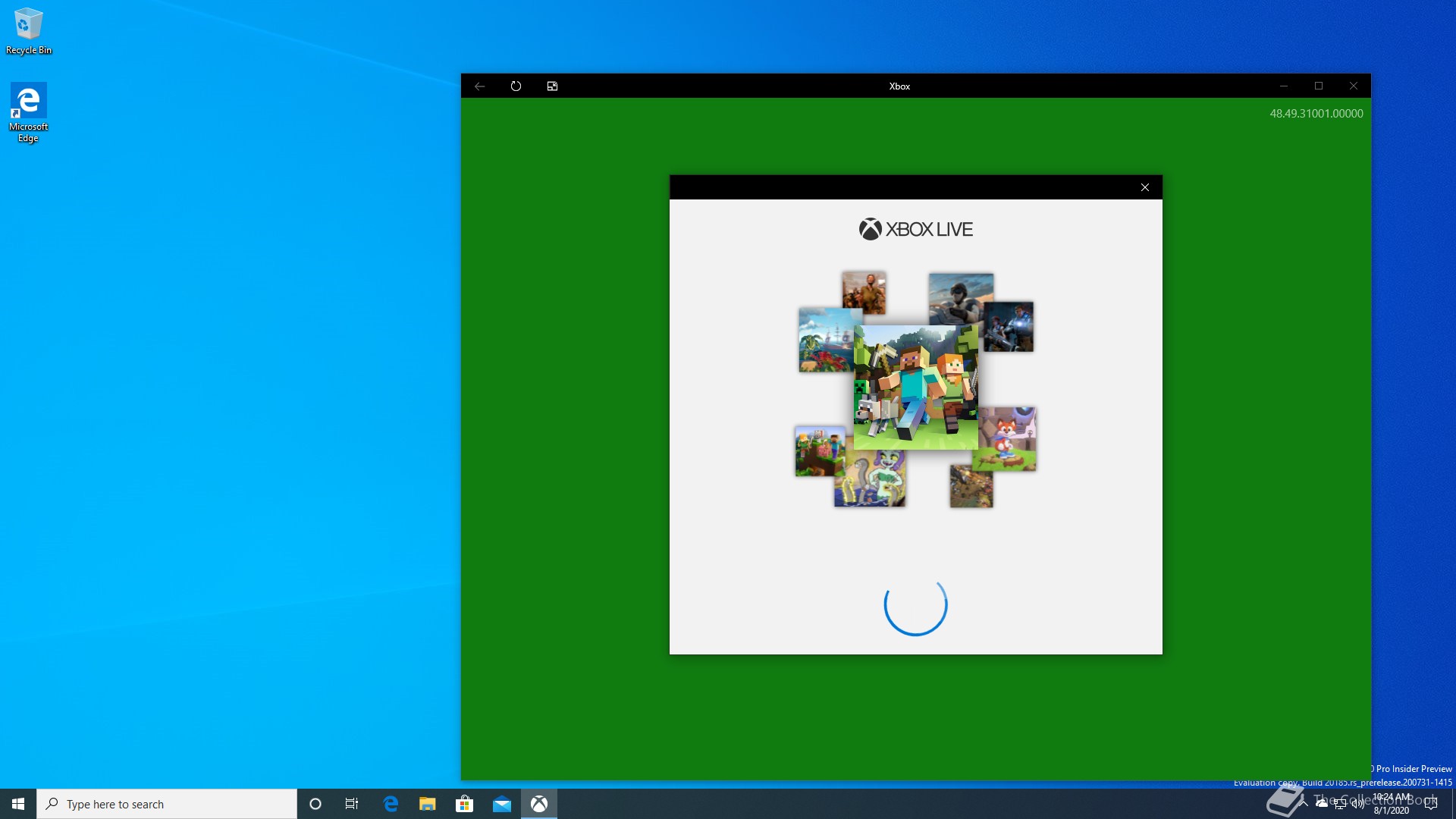Click the back arrow in Xbox title bar

pos(479,86)
